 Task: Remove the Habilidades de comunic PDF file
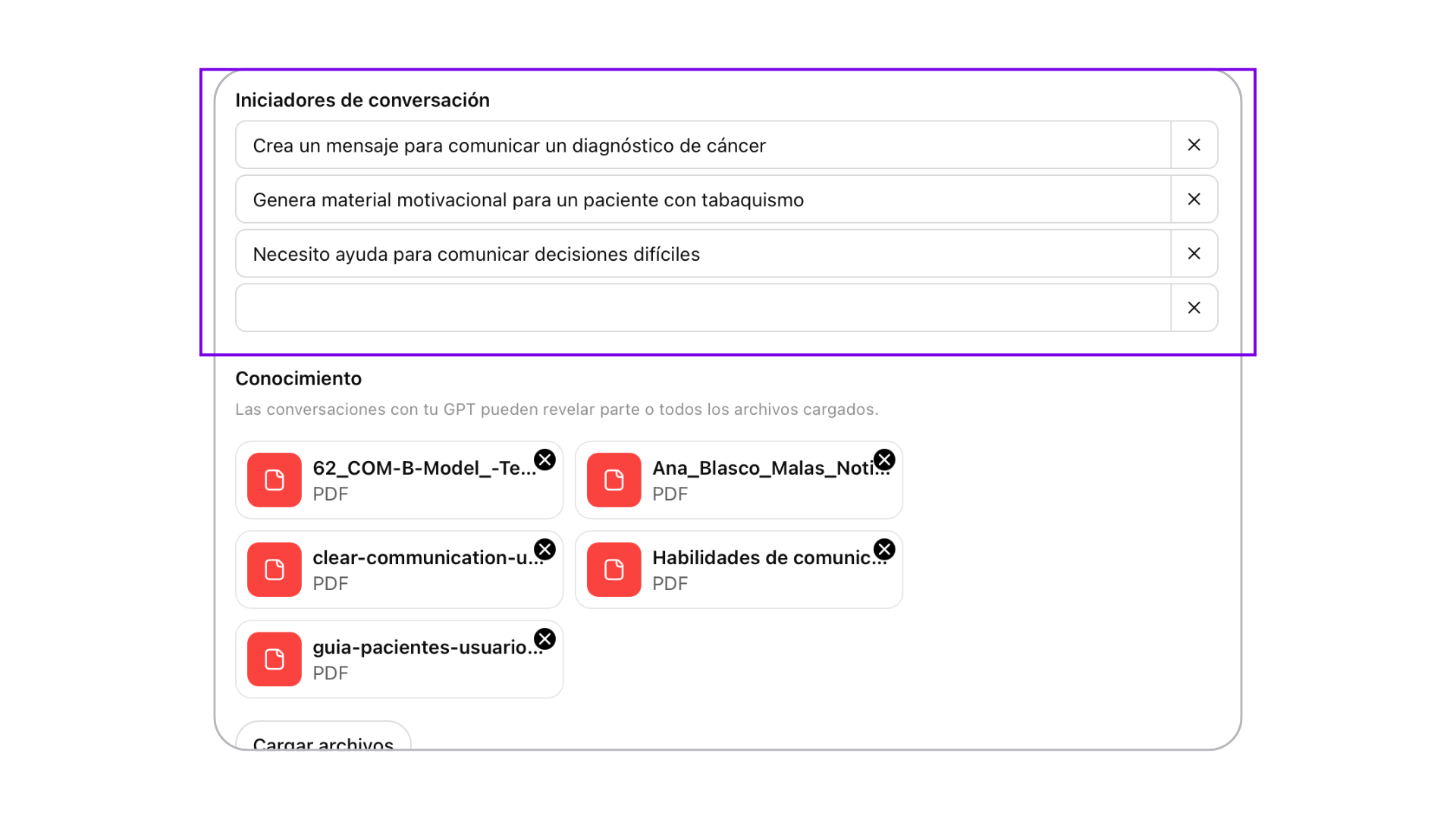884,549
